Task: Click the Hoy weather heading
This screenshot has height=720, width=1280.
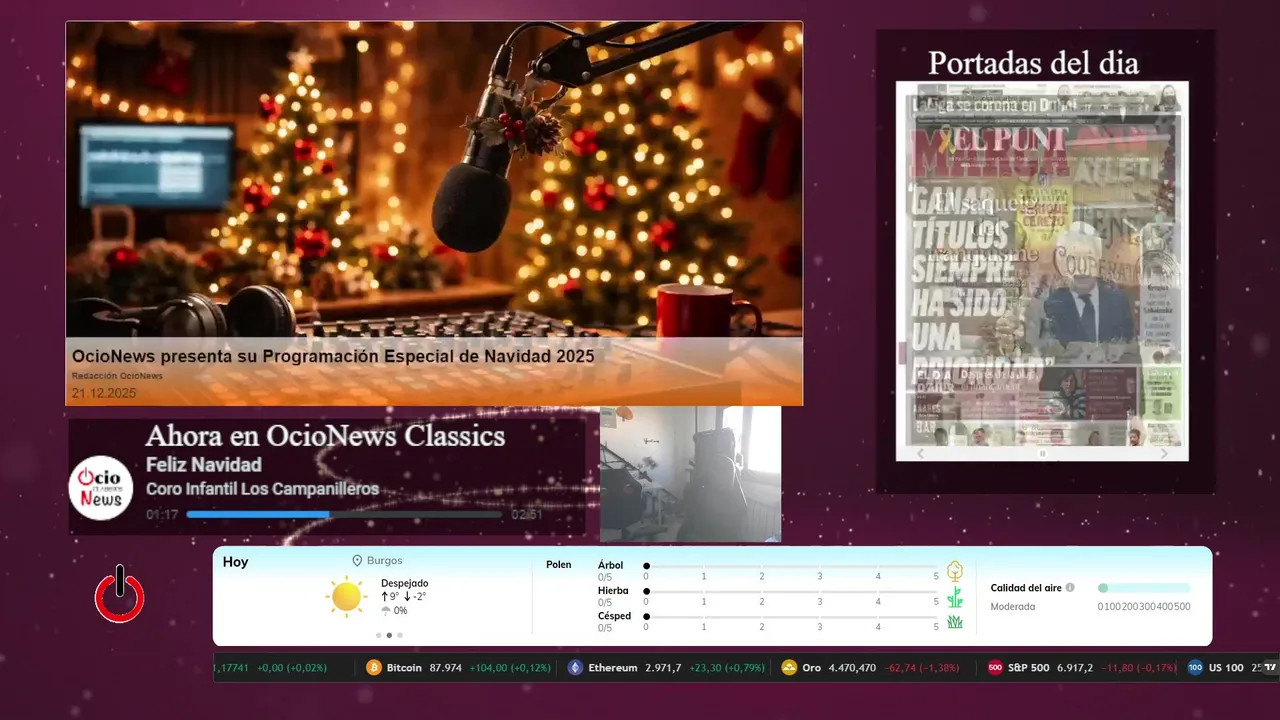Action: [235, 562]
